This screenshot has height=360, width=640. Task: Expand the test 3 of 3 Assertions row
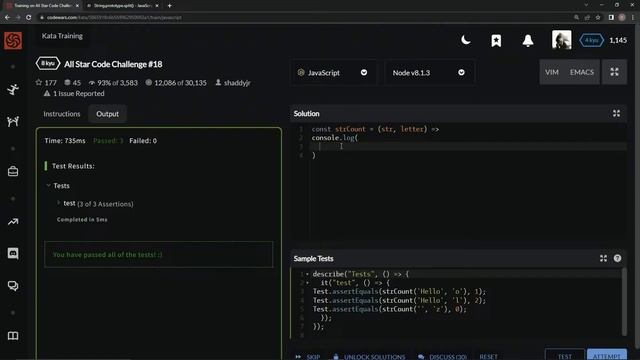95,203
